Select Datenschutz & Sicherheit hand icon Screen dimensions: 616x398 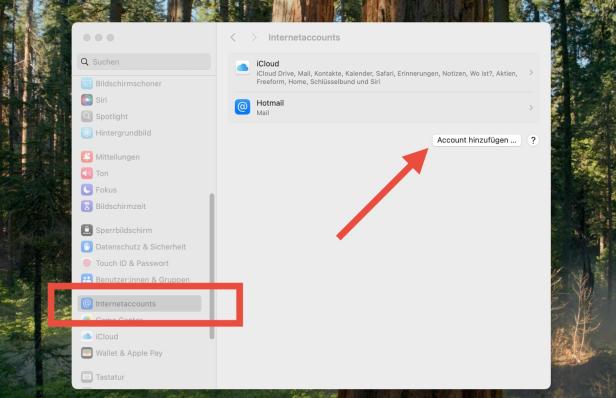(87, 247)
